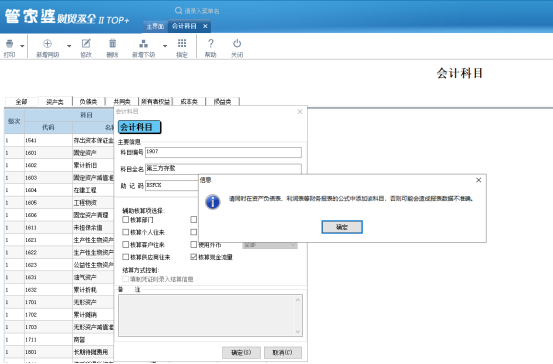Click the 新增下级 hierarchy icon
The image size is (553, 364).
pyautogui.click(x=144, y=43)
